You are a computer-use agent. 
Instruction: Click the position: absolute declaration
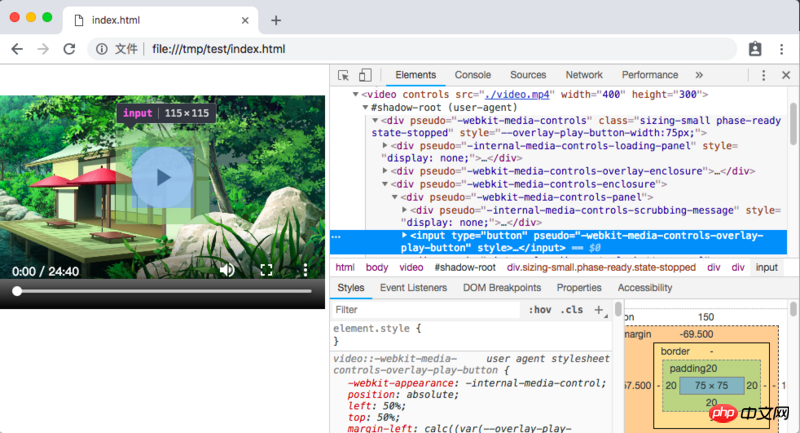(x=403, y=394)
